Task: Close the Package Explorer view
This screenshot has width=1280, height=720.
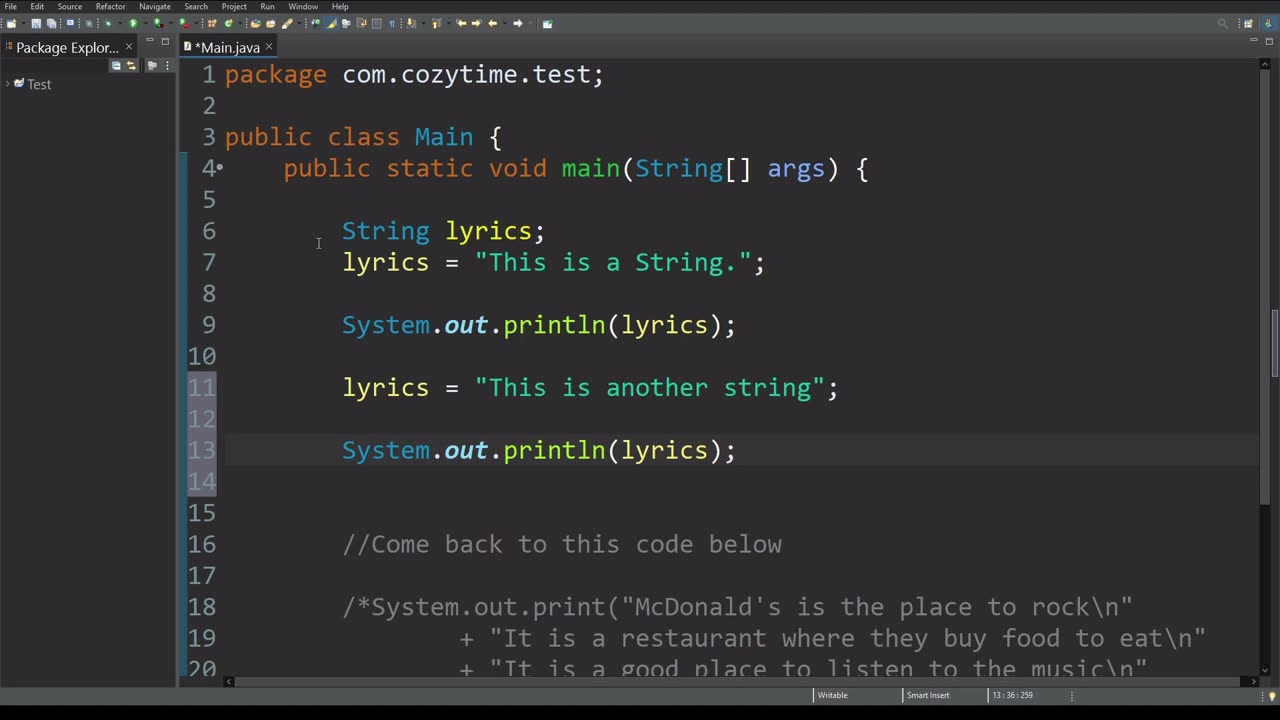Action: 128,47
